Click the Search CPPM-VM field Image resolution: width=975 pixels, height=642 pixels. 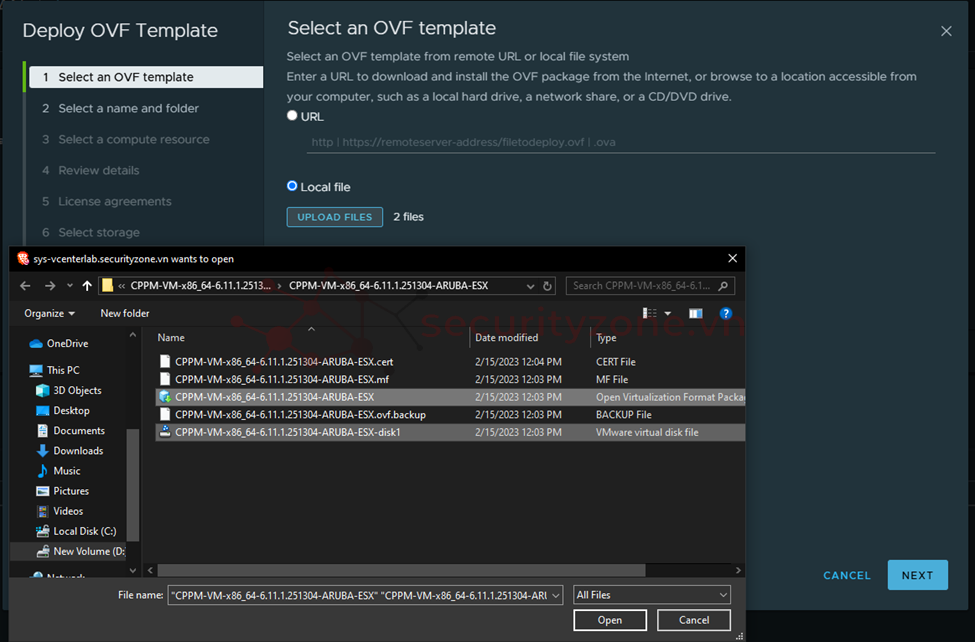pyautogui.click(x=650, y=286)
